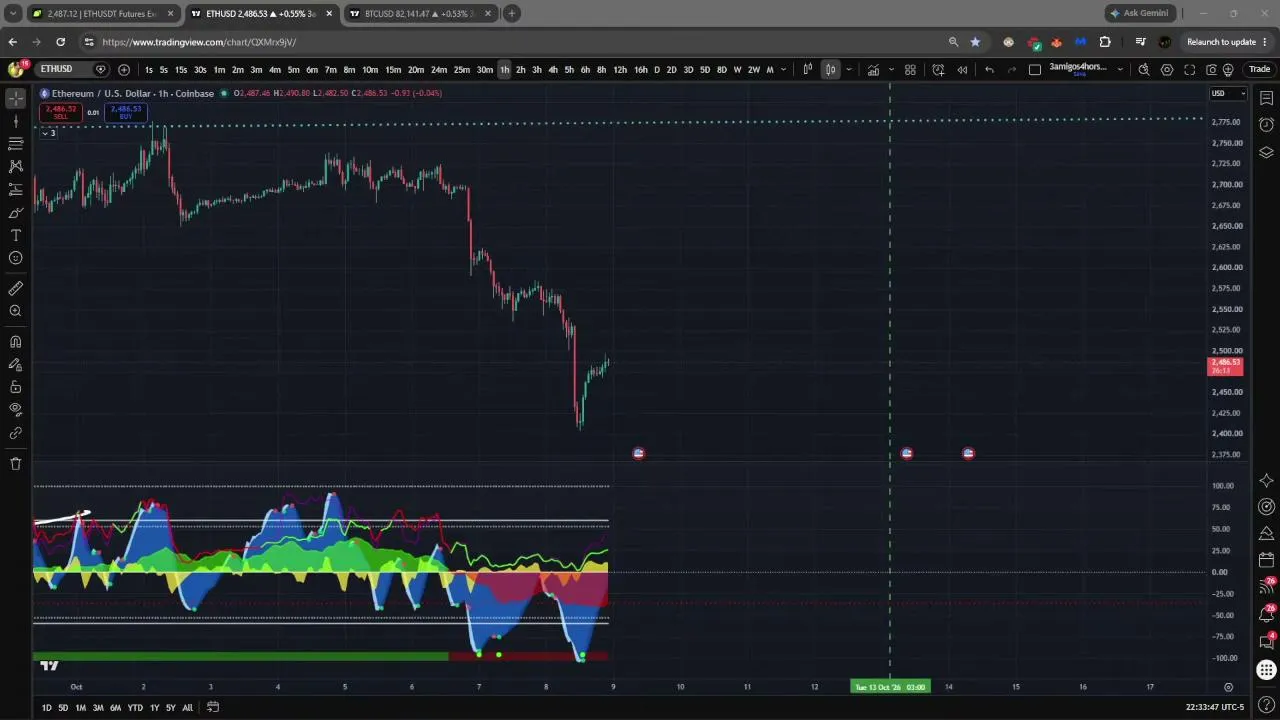
Task: Click the Trade button
Action: point(1260,70)
